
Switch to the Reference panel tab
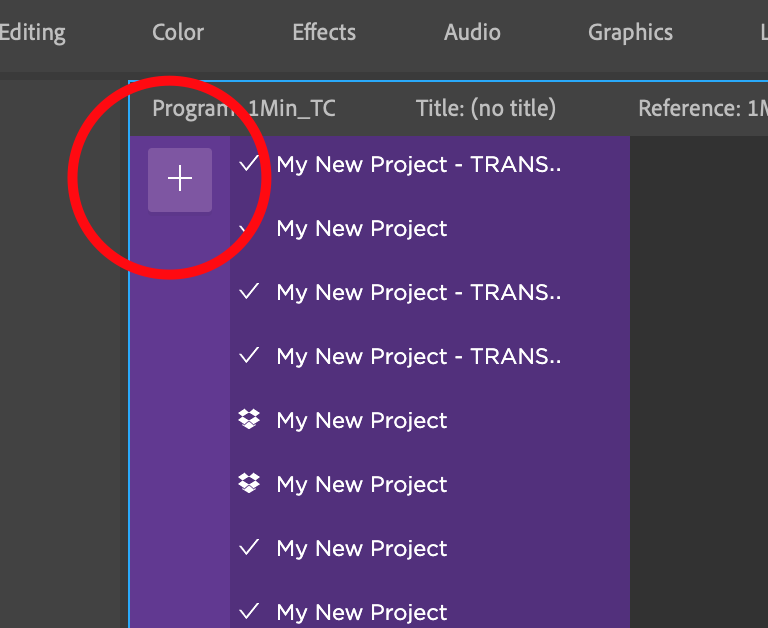702,108
